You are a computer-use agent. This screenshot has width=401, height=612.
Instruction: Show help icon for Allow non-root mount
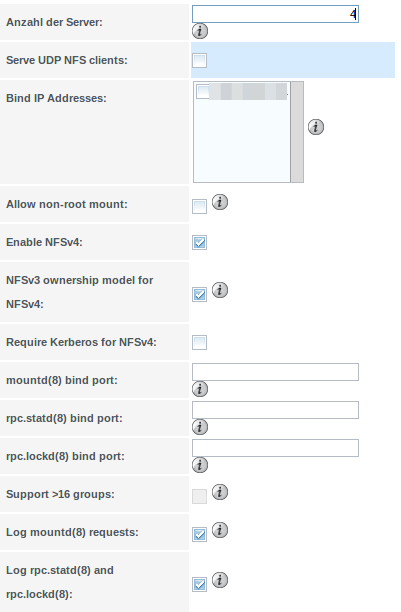(220, 202)
